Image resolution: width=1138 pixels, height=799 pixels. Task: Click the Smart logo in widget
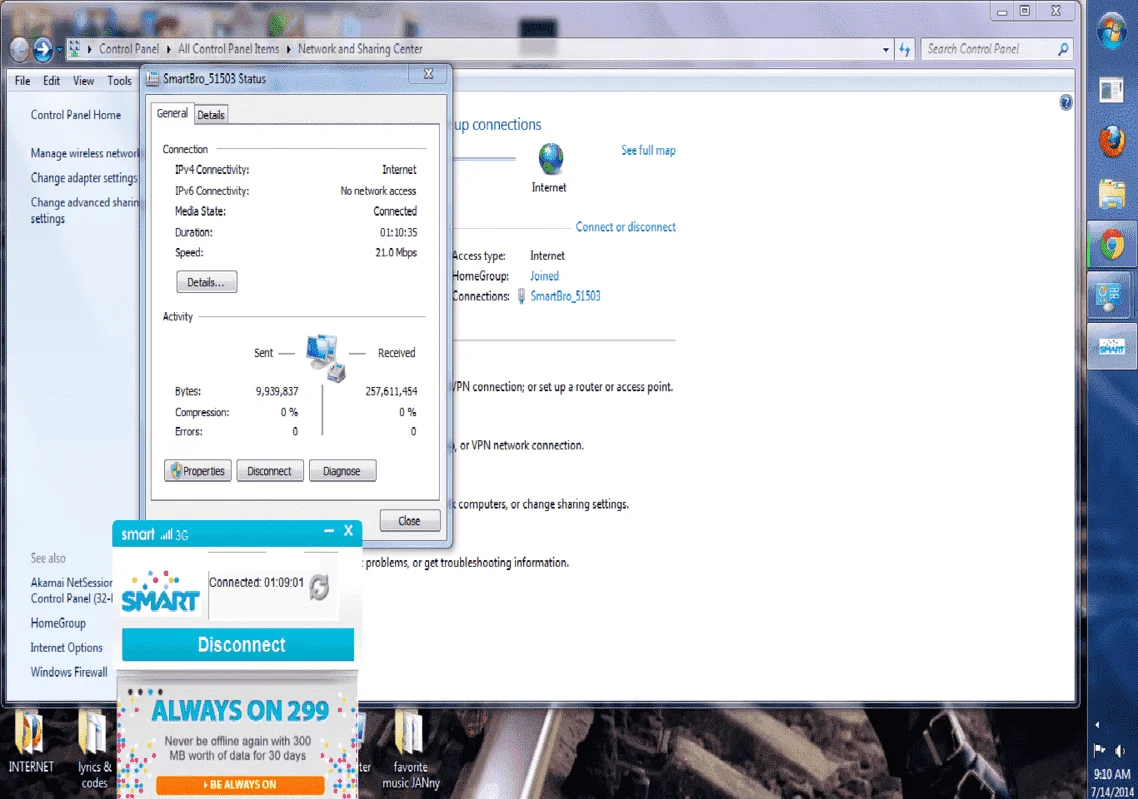160,591
